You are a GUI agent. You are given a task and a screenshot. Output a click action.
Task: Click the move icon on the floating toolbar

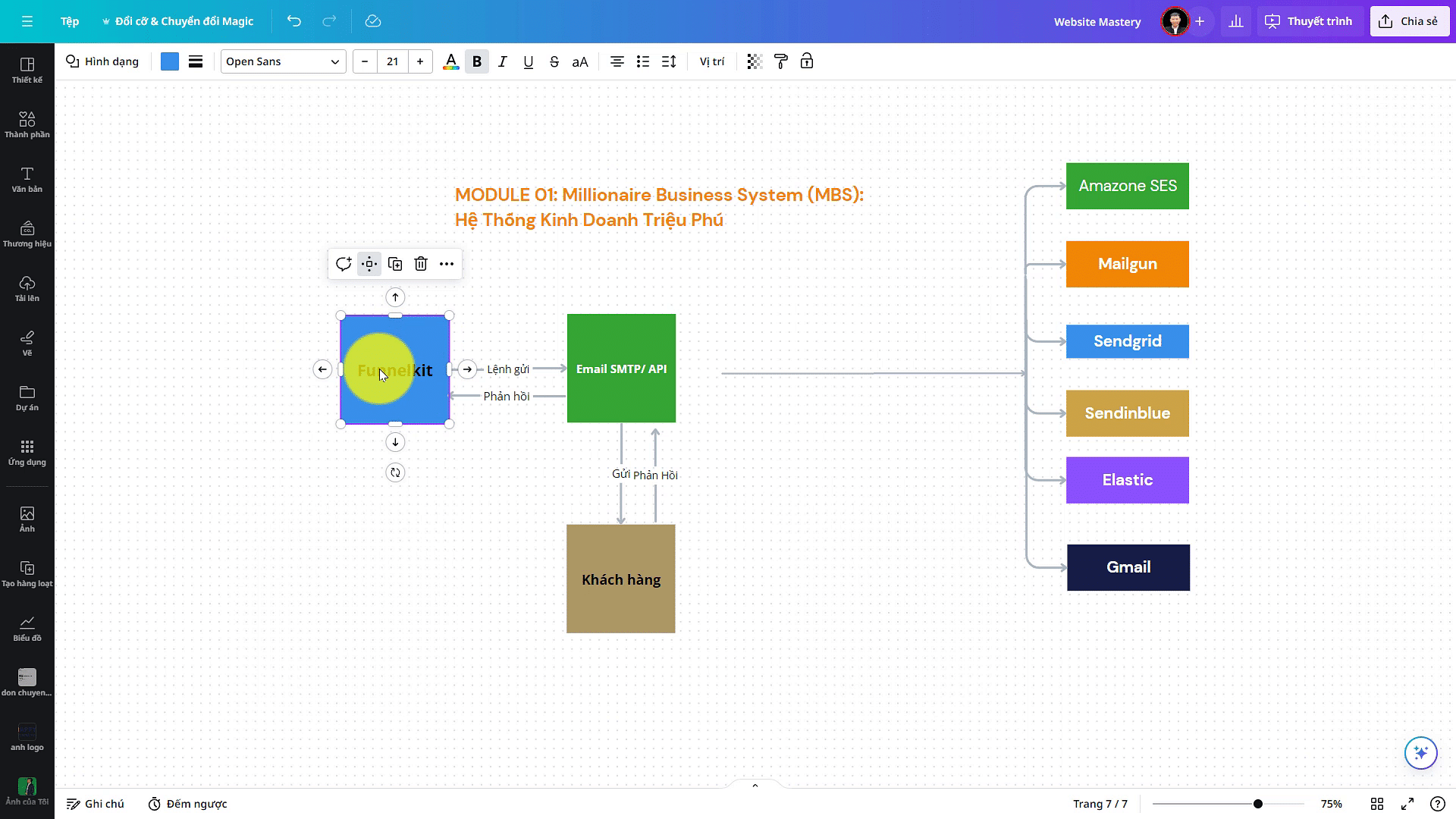tap(369, 264)
